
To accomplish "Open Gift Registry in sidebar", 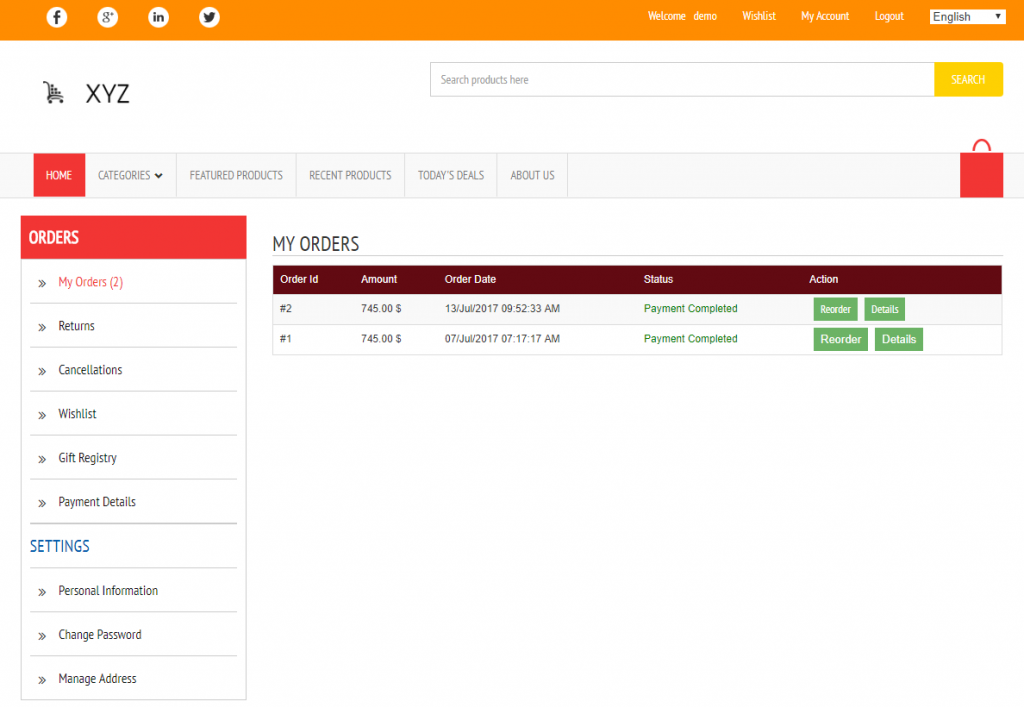I will pyautogui.click(x=88, y=458).
